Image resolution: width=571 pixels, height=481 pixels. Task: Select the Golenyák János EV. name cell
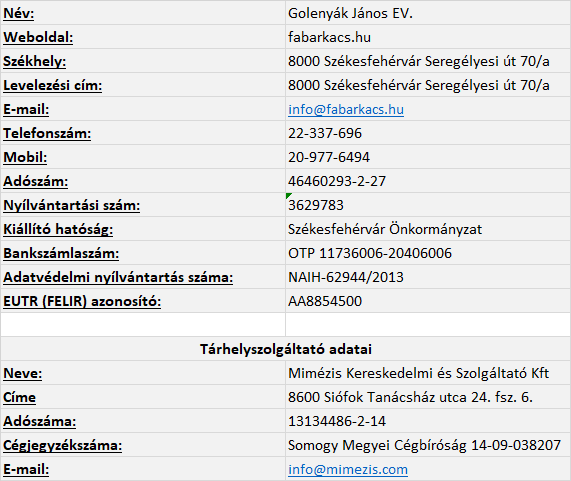coord(428,13)
